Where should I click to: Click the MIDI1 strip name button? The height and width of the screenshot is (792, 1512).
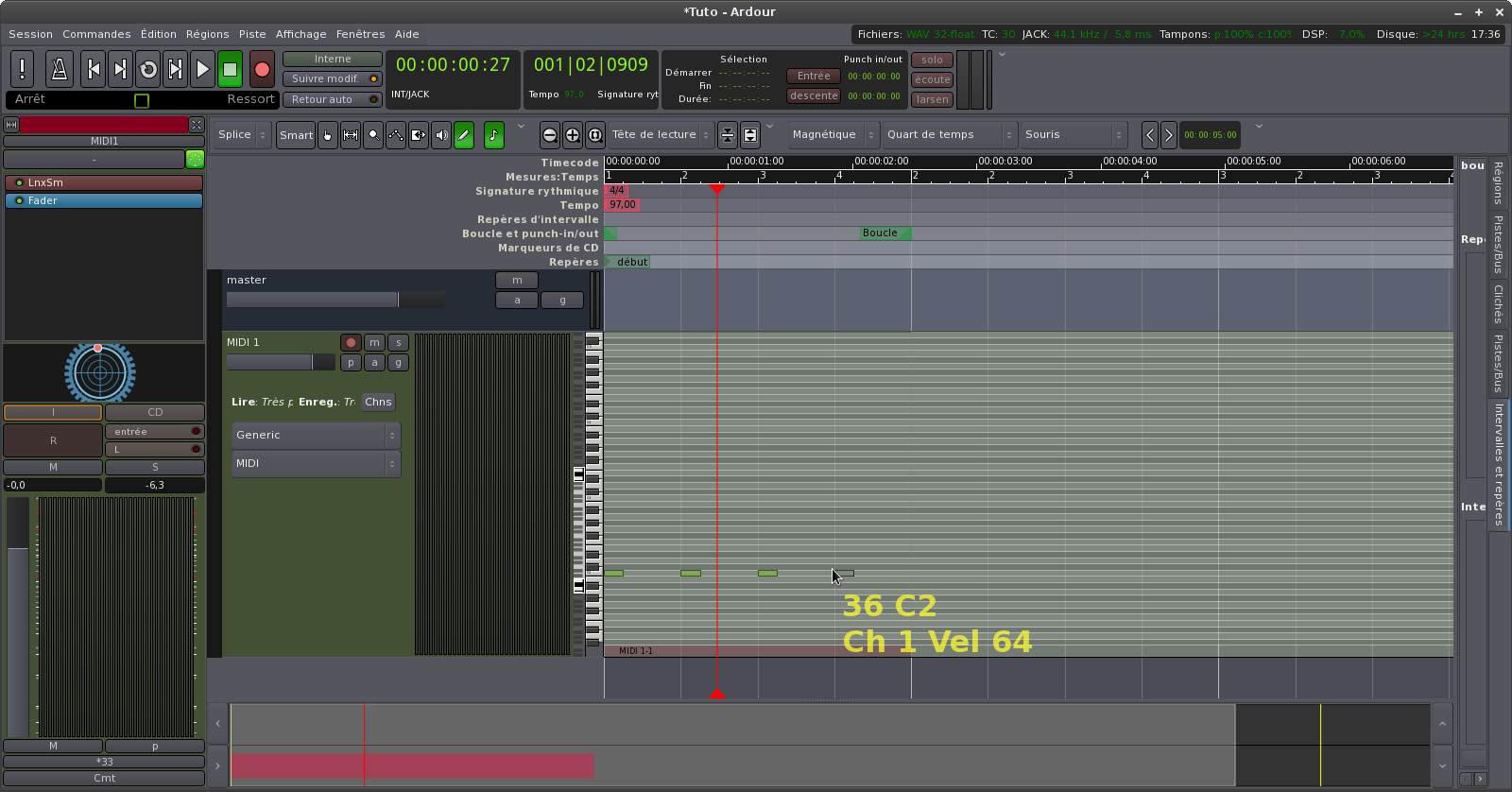(104, 141)
